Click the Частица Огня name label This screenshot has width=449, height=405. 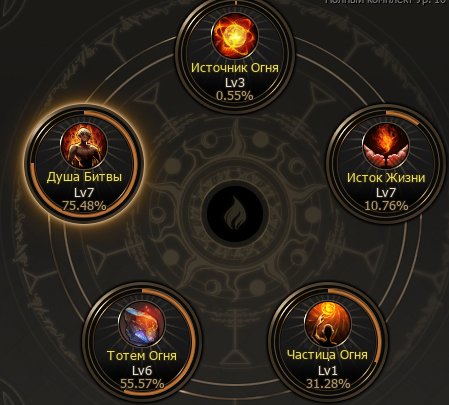pos(327,355)
